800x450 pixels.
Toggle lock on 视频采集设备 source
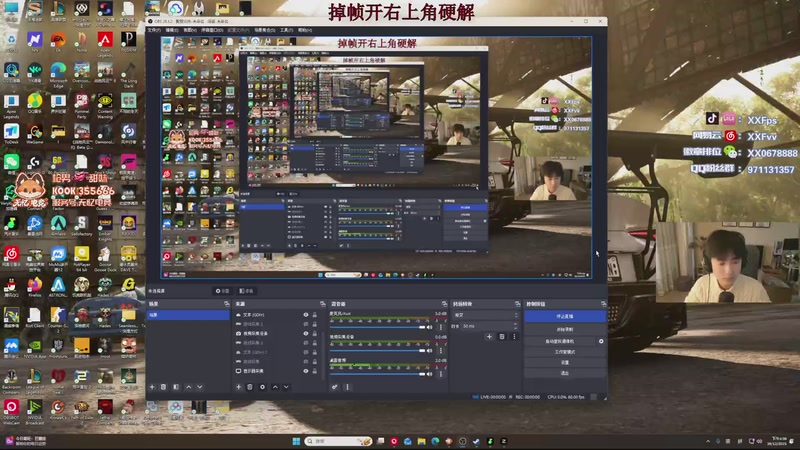click(x=314, y=334)
